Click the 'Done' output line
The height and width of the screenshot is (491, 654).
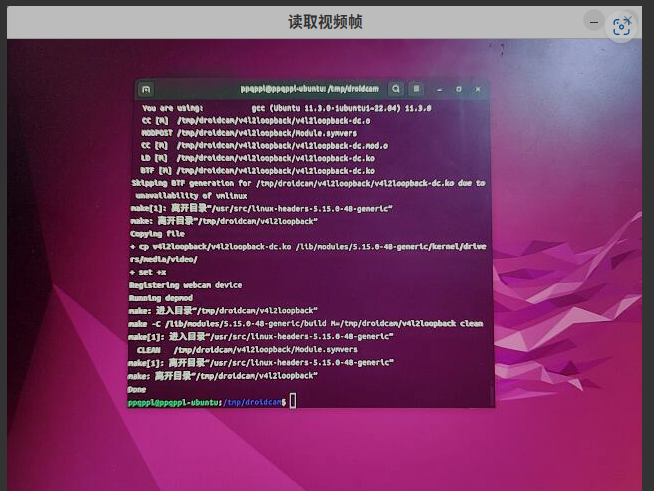tap(136, 390)
